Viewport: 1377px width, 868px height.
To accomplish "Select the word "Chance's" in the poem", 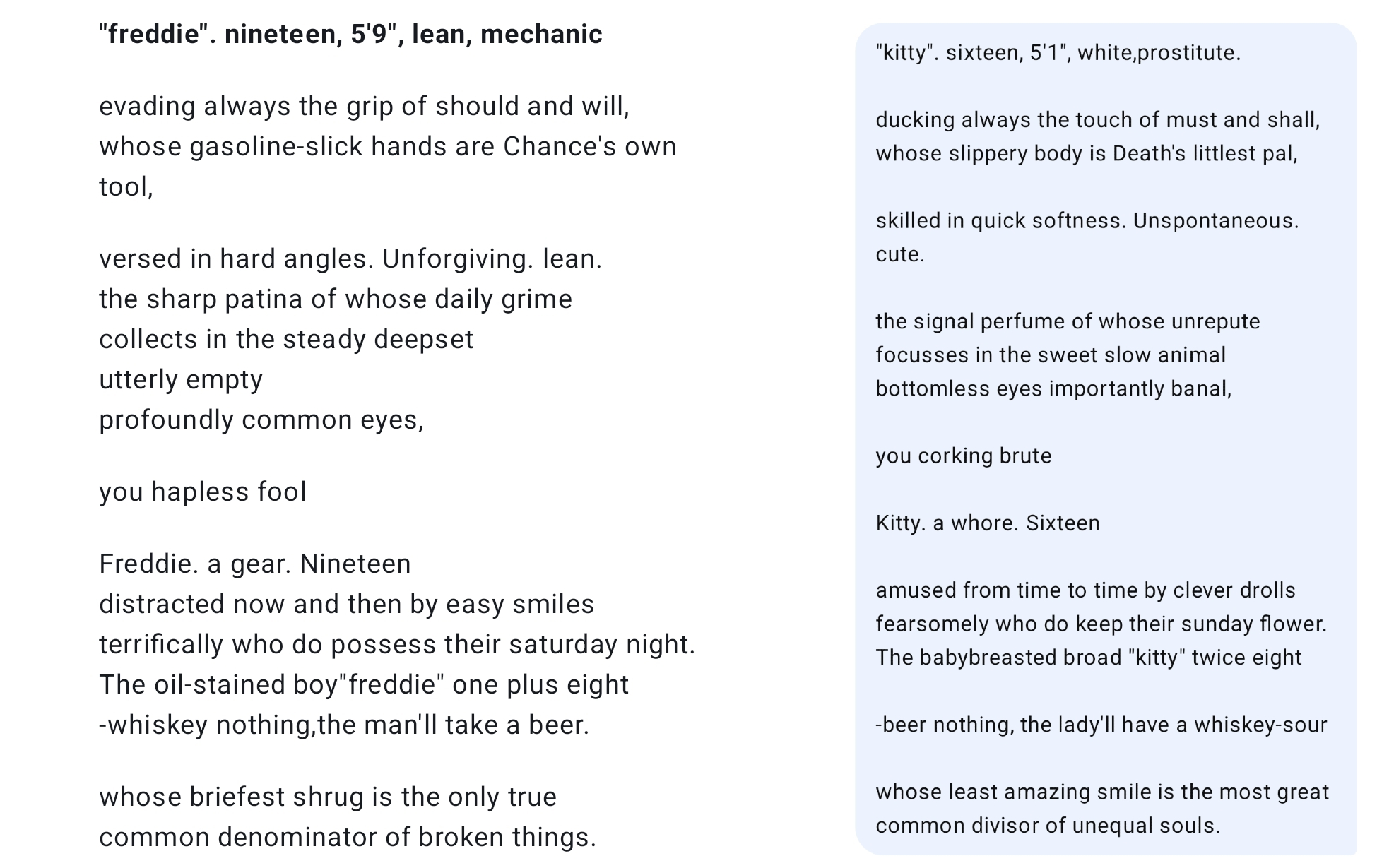I will click(548, 146).
